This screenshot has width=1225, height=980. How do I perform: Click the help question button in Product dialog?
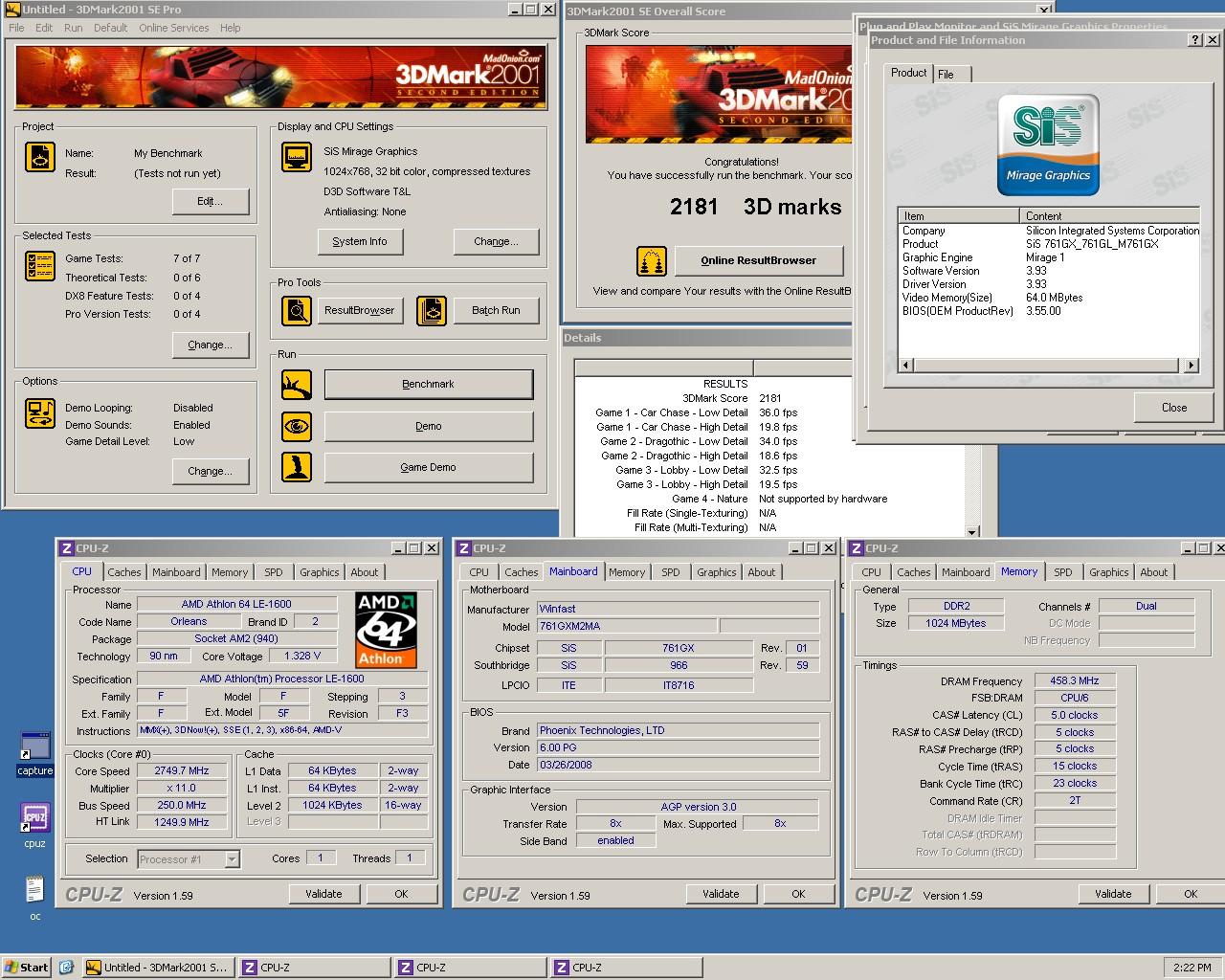(1195, 40)
